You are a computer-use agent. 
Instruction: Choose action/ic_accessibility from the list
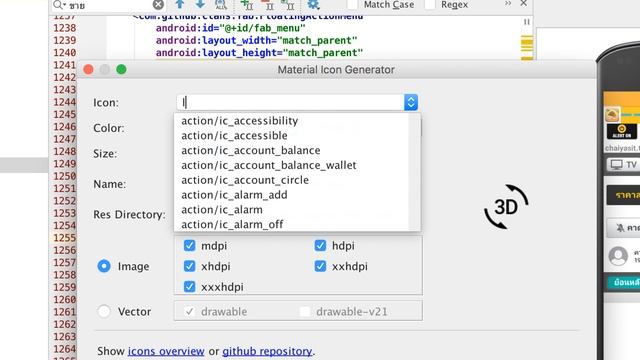tap(240, 121)
